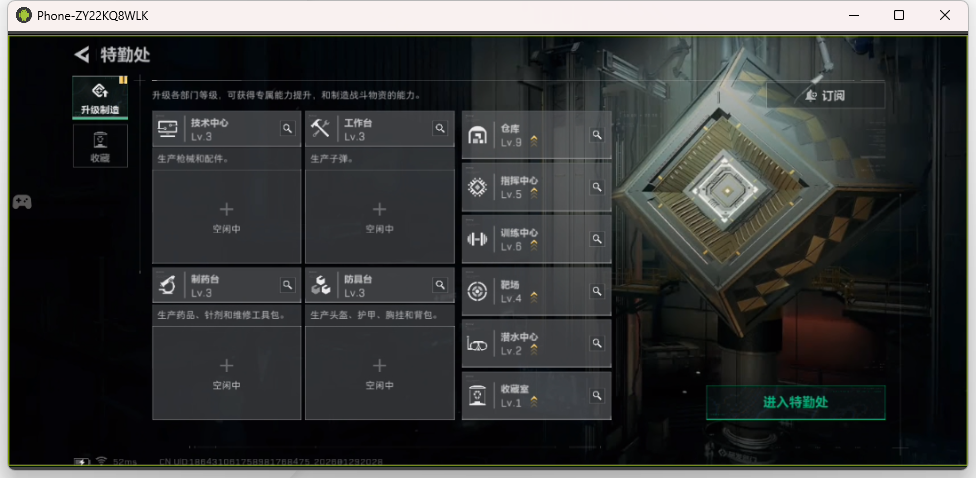Start crafting in 制药台 idle slot

[226, 372]
